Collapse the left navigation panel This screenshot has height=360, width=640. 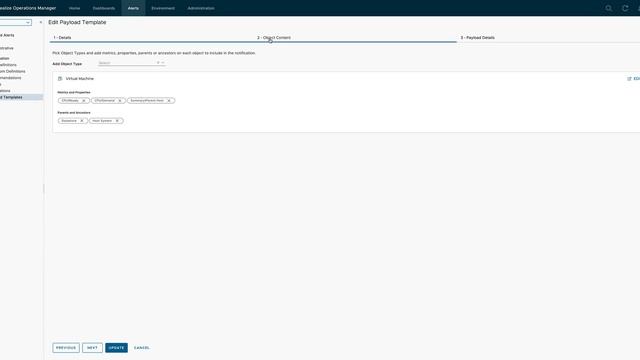pyautogui.click(x=40, y=22)
